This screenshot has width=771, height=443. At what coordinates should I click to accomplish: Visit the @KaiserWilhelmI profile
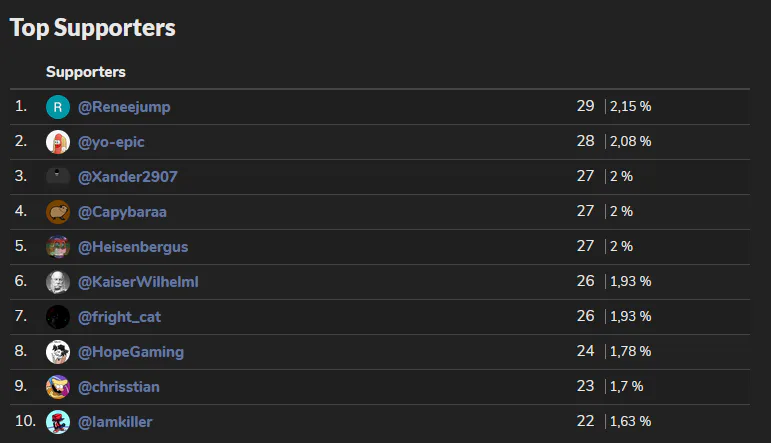(138, 282)
